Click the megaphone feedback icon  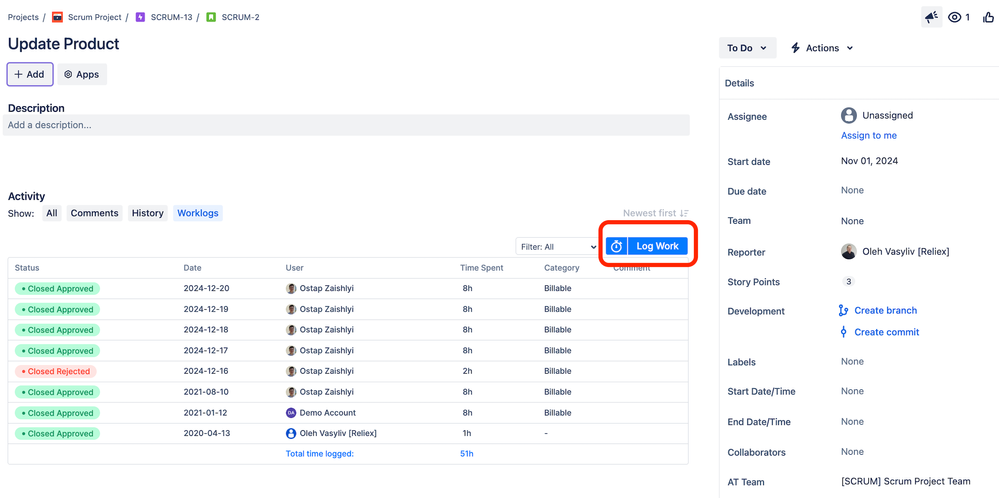click(931, 17)
